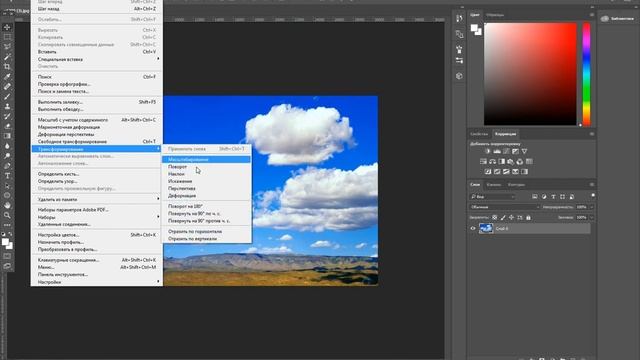Switch to the Свойства tab
640x360 pixels.
[x=479, y=134]
